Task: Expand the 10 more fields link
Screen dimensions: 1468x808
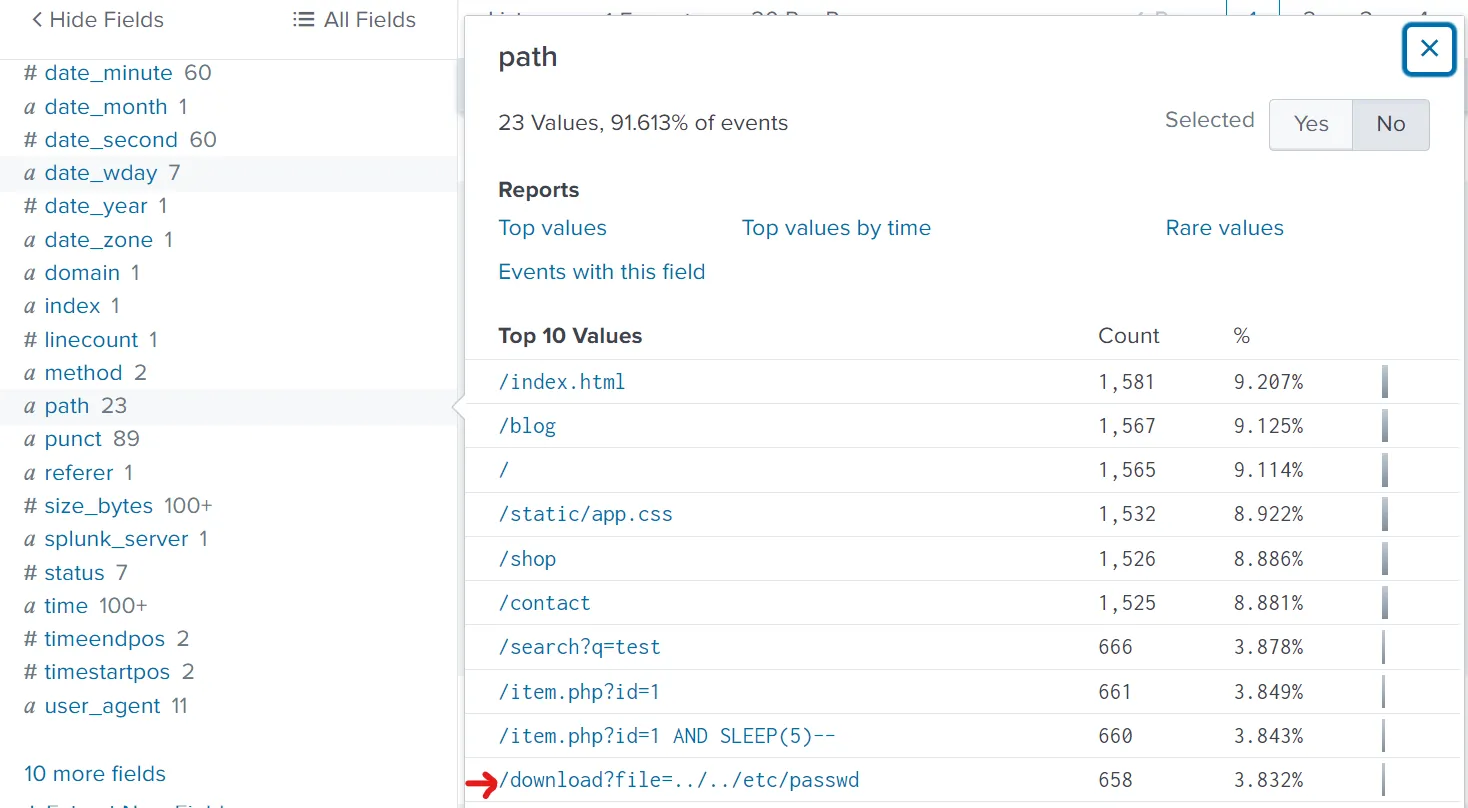Action: (x=95, y=773)
